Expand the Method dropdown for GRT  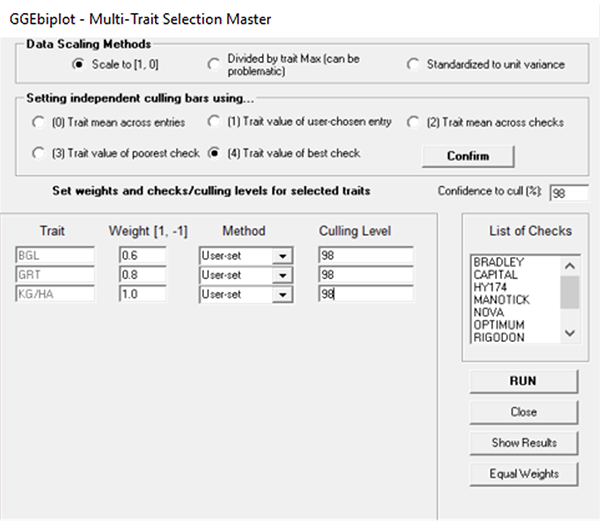coord(283,274)
